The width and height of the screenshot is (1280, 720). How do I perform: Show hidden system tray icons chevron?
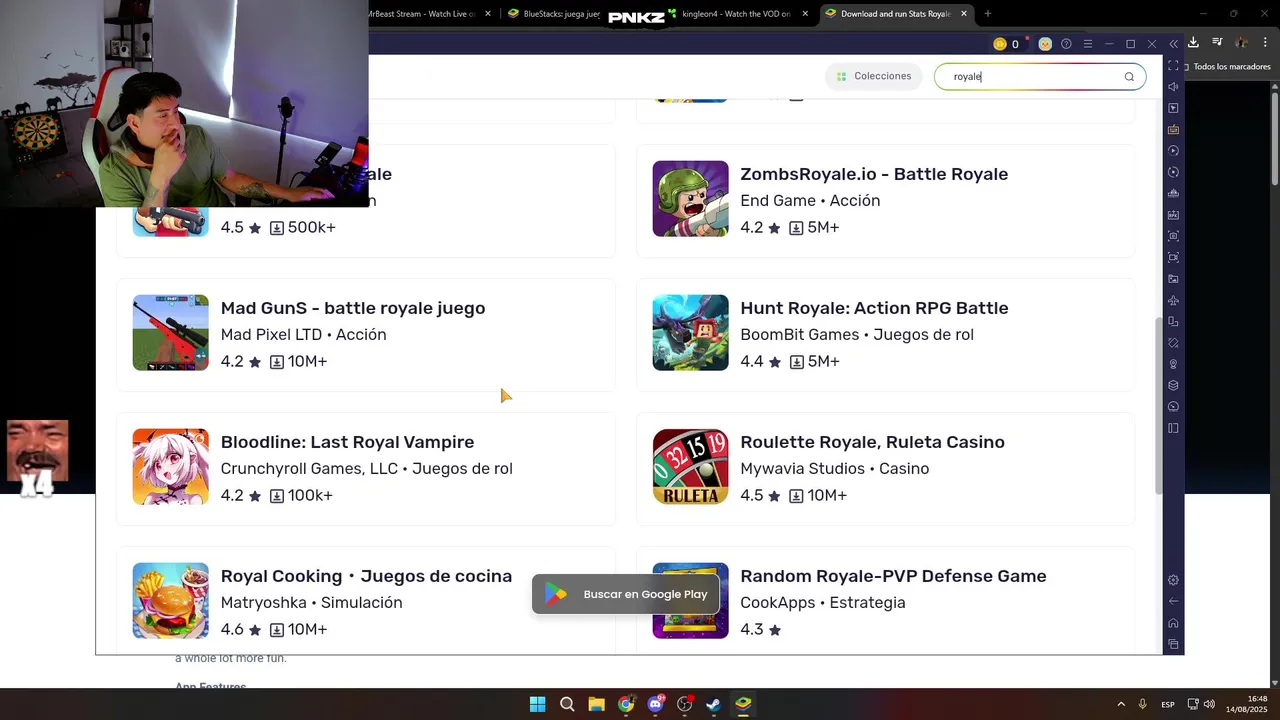pos(1121,704)
